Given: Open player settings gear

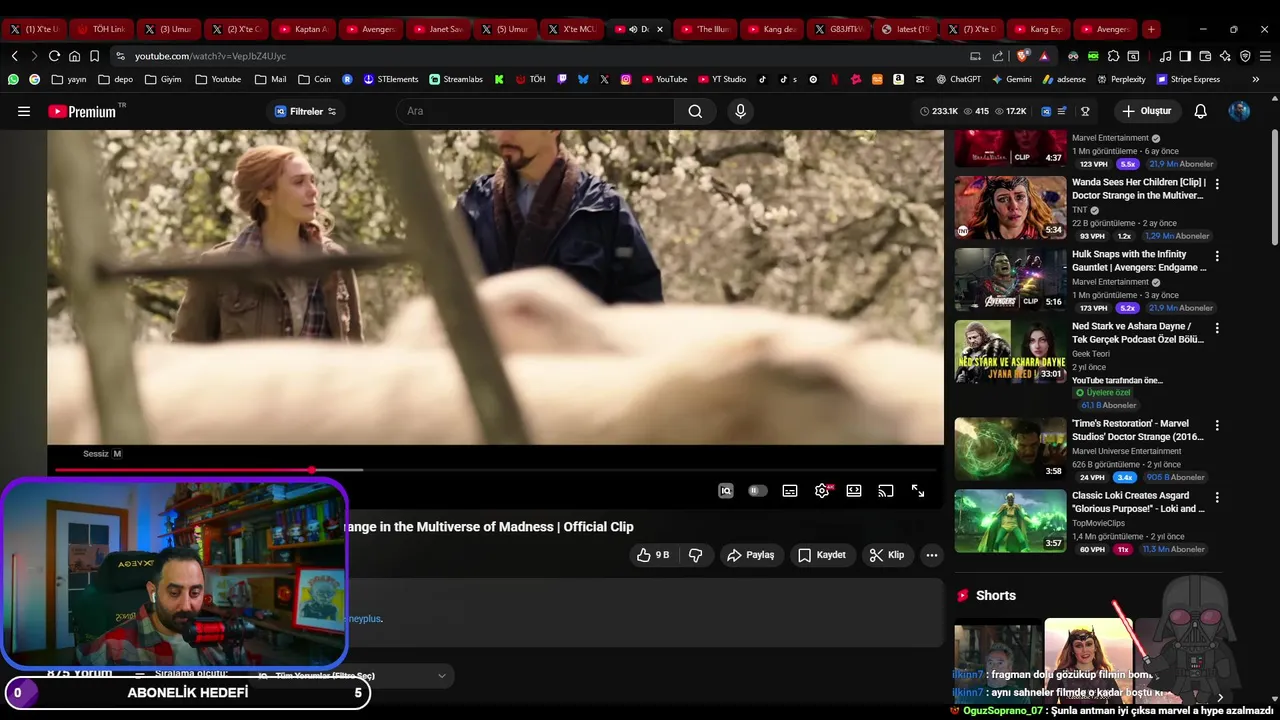Looking at the screenshot, I should 822,491.
